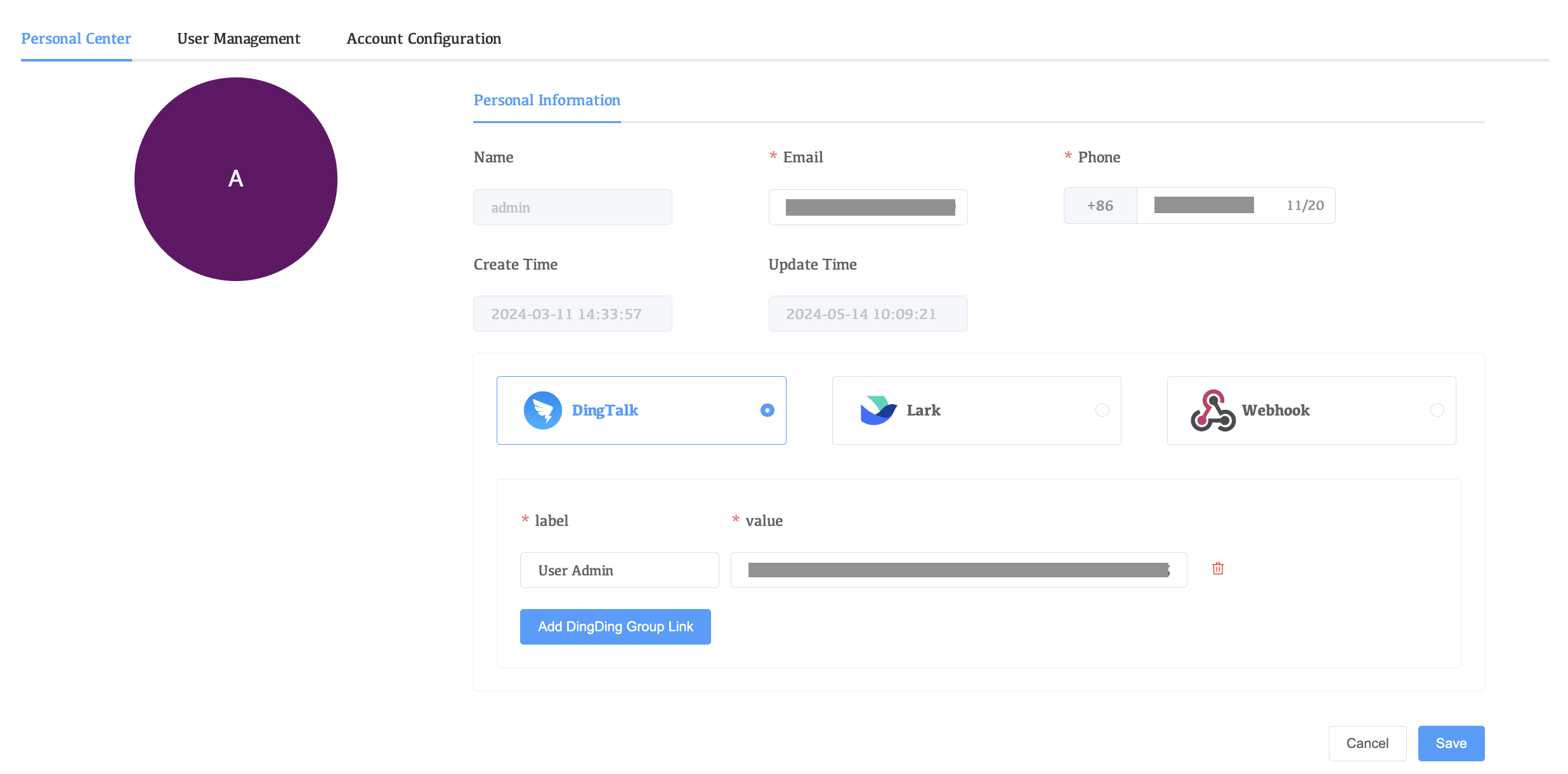Click the Personal Information tab label
The image size is (1568, 774).
pos(547,99)
